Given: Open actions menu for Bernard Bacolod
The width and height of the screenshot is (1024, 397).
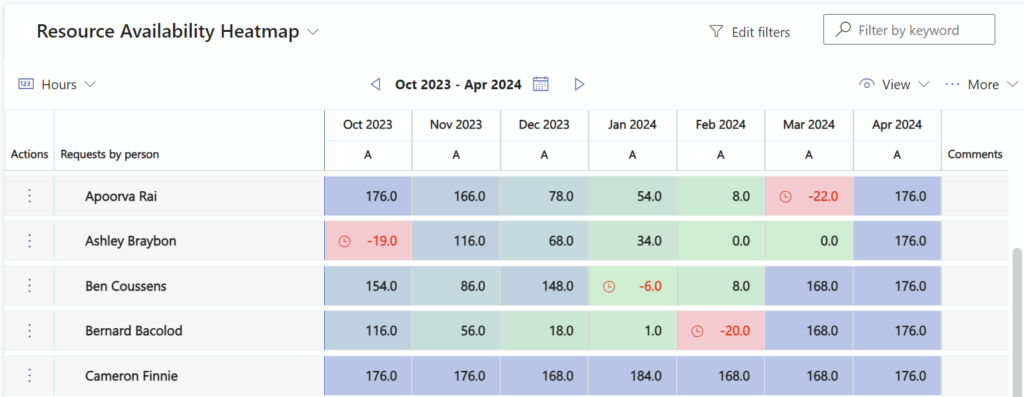Looking at the screenshot, I should [x=29, y=330].
